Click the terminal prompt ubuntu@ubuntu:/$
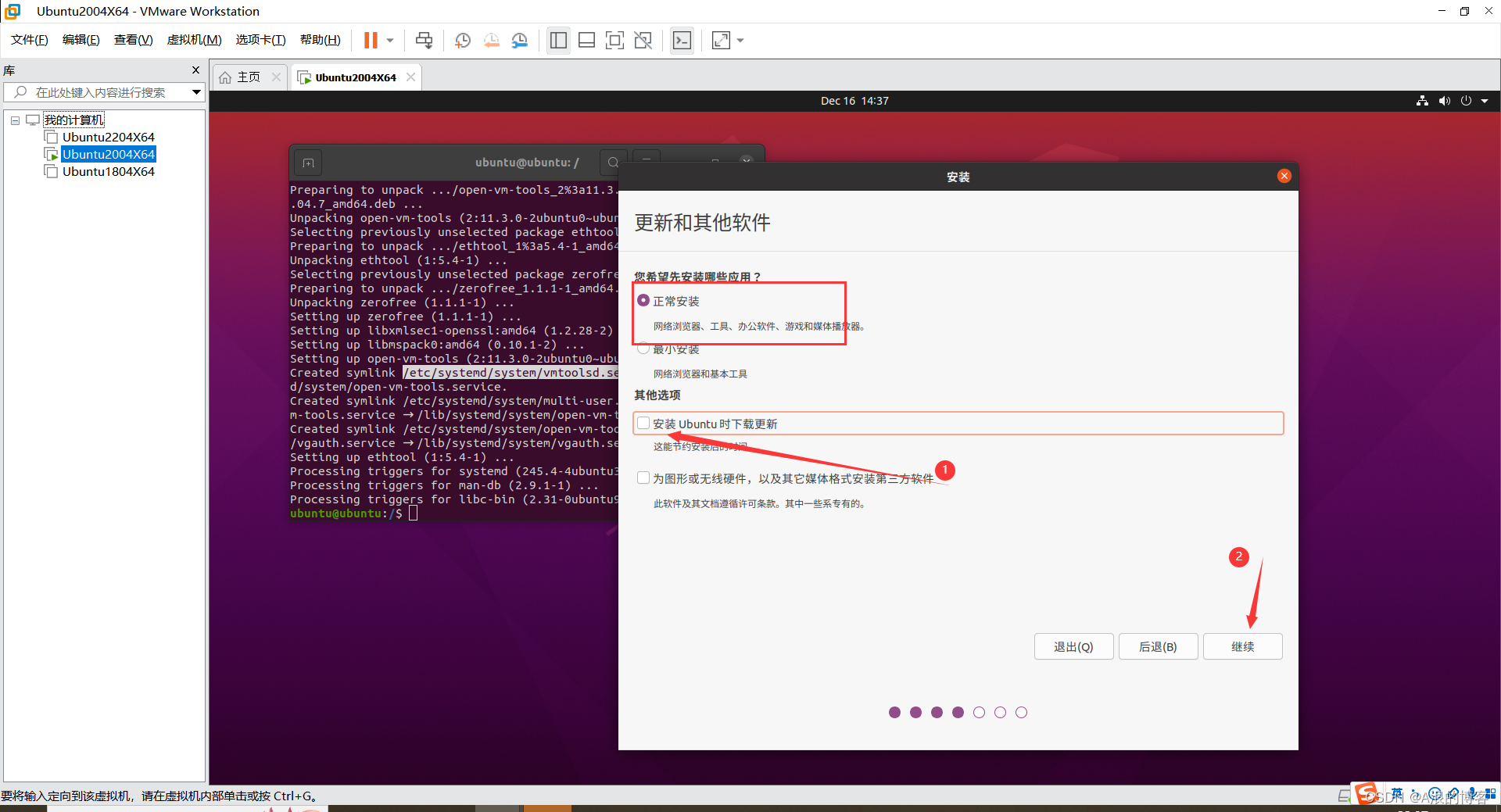Screen dimensions: 1501x812 (346, 513)
